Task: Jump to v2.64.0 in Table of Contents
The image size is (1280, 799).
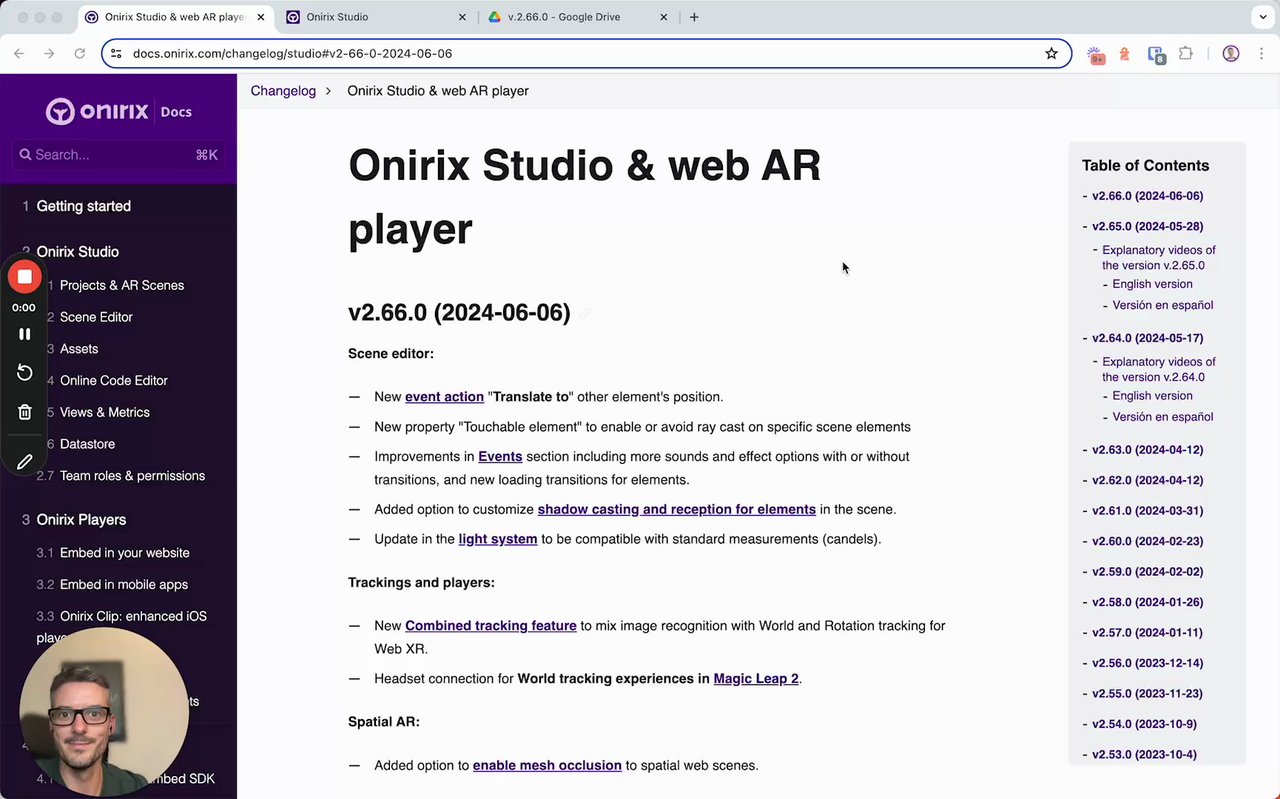Action: (x=1147, y=338)
